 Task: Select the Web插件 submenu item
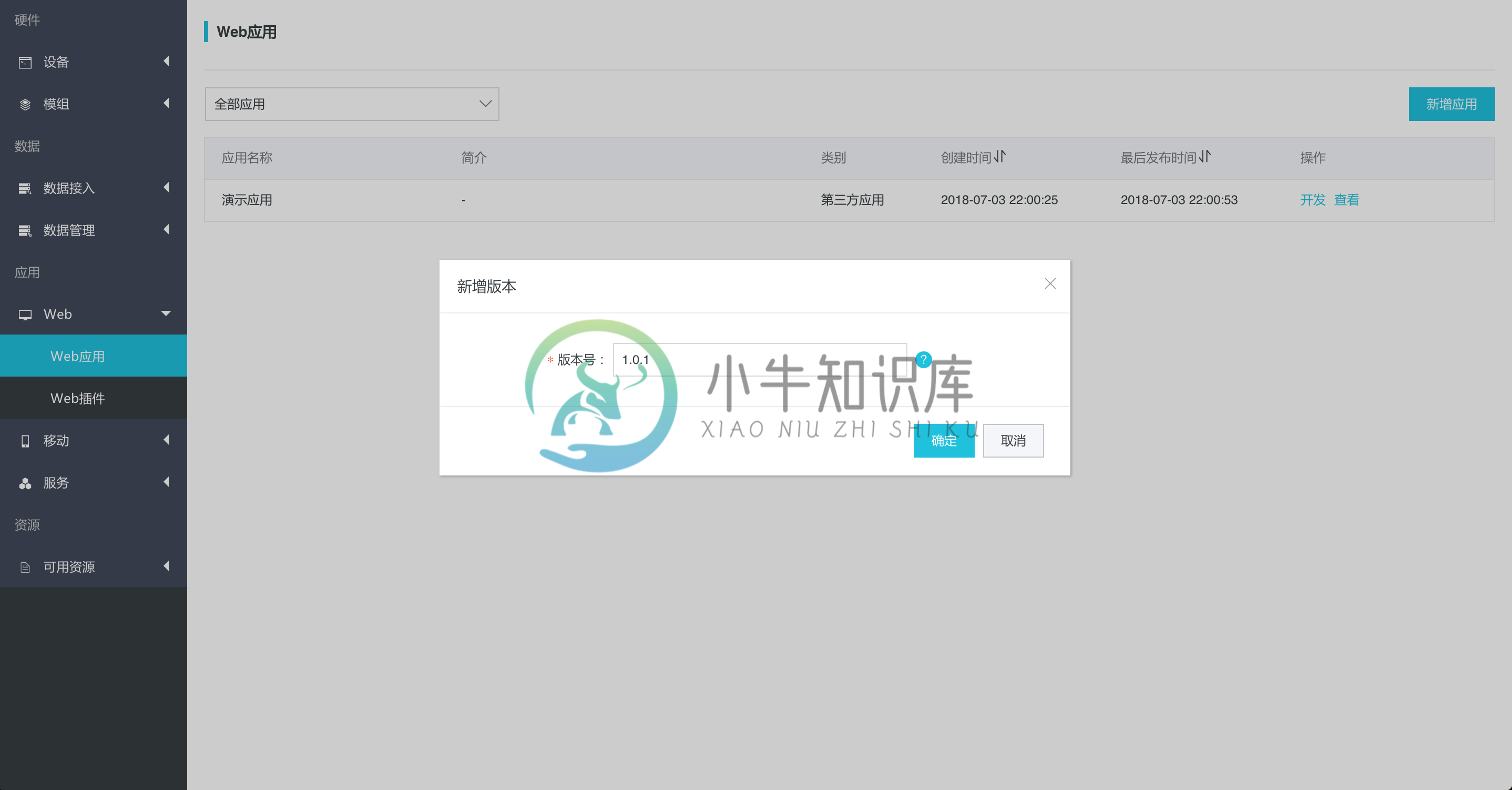(94, 398)
